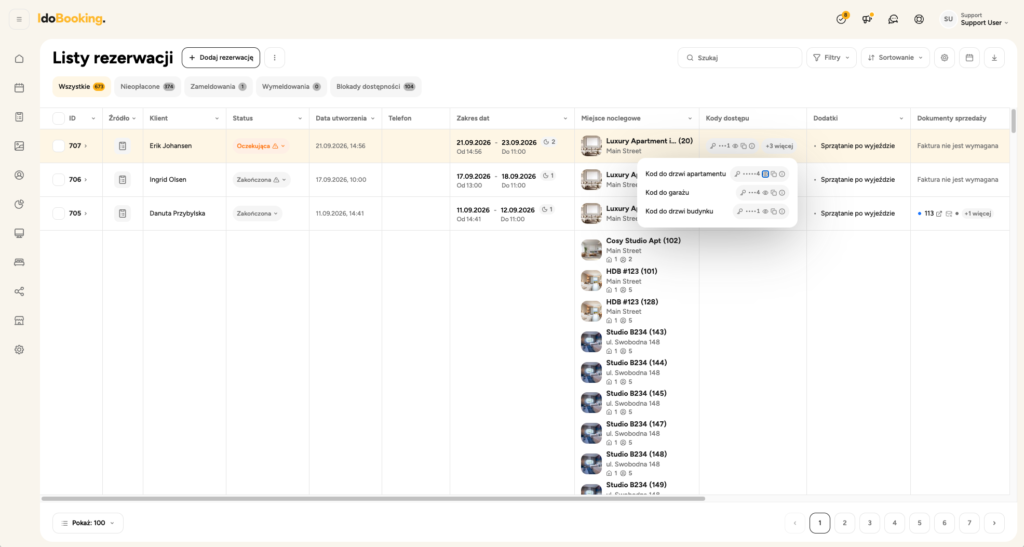Switch to the Blokady dostępności tab
Viewport: 1024px width, 547px height.
click(376, 86)
